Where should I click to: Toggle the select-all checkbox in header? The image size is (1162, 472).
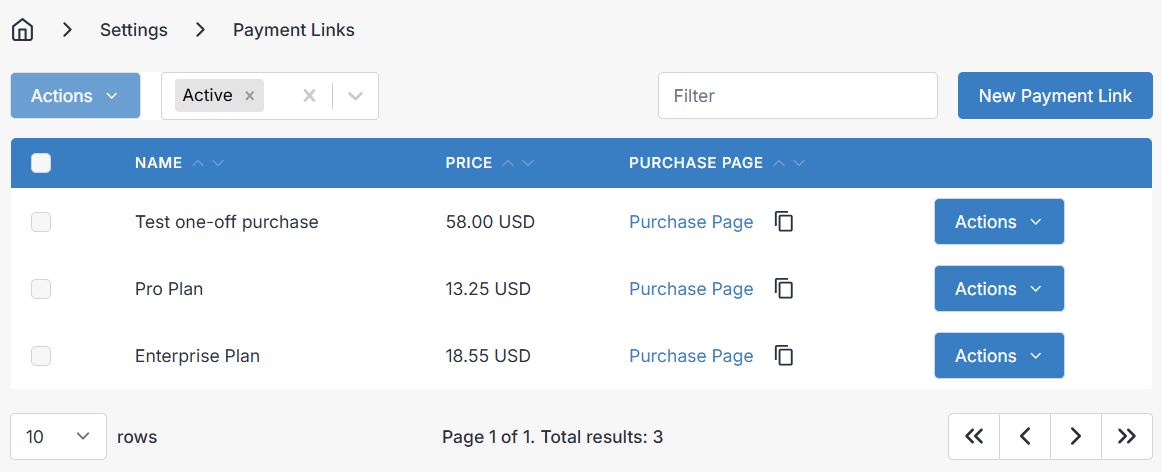coord(41,163)
